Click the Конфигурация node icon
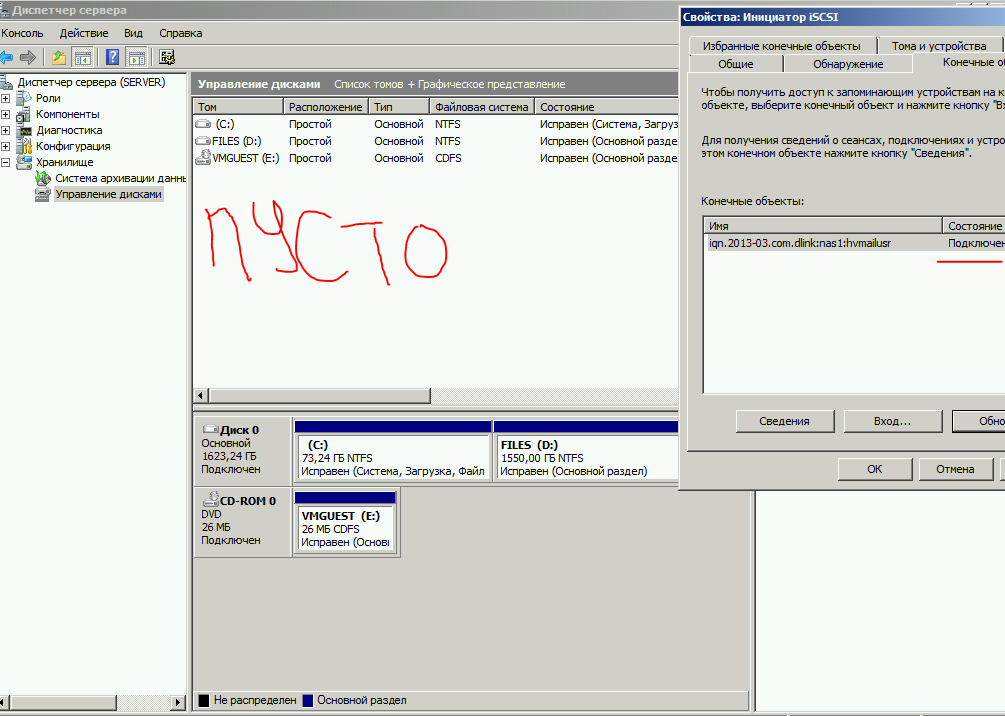 24,146
